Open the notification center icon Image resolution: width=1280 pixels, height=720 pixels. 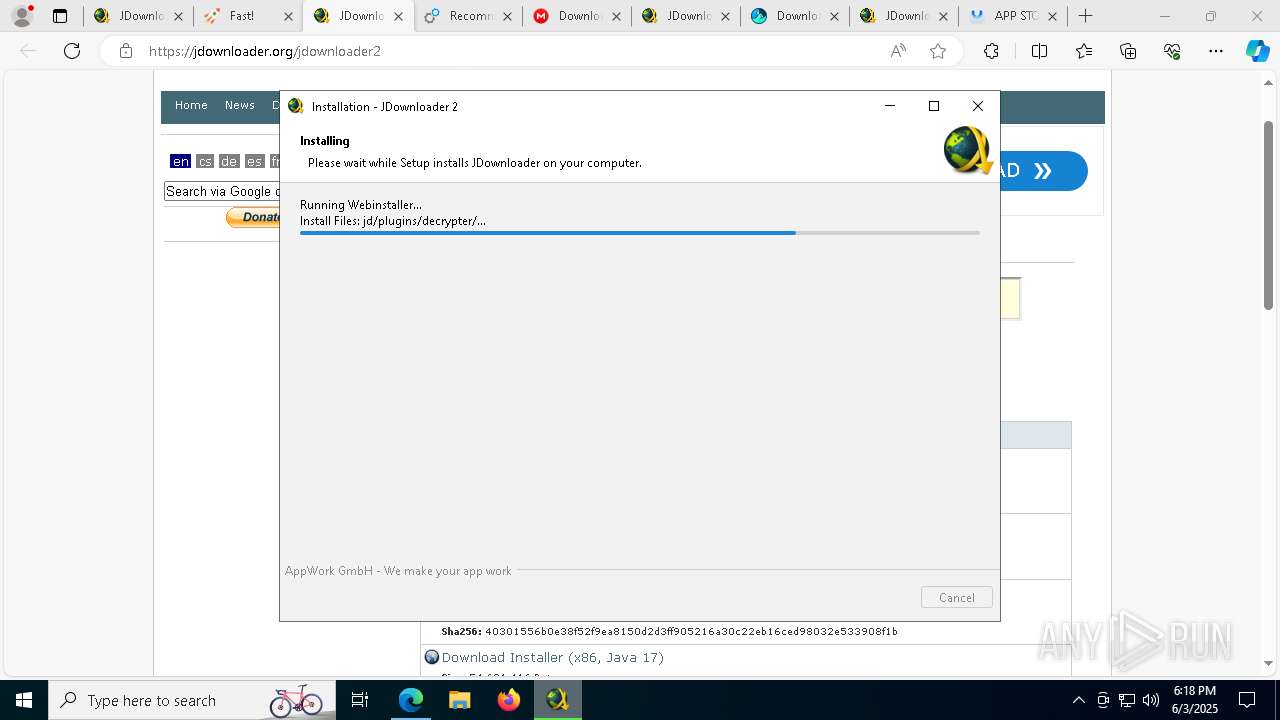[1247, 700]
